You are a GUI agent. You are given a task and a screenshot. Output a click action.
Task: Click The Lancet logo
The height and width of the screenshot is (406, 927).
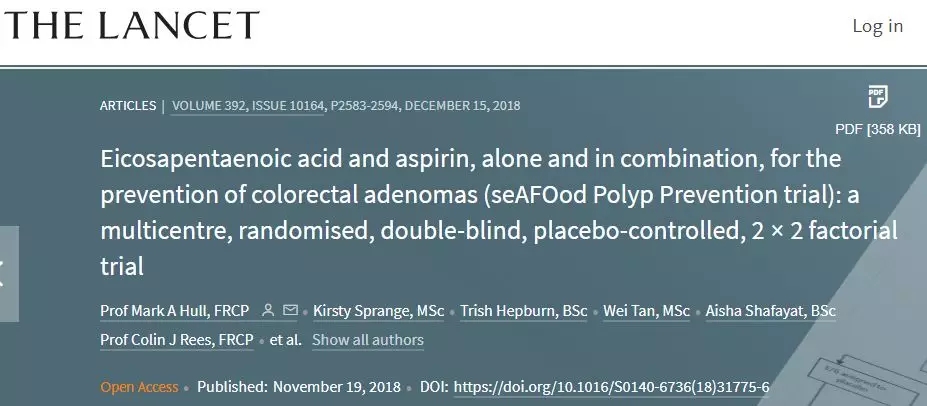tap(130, 25)
